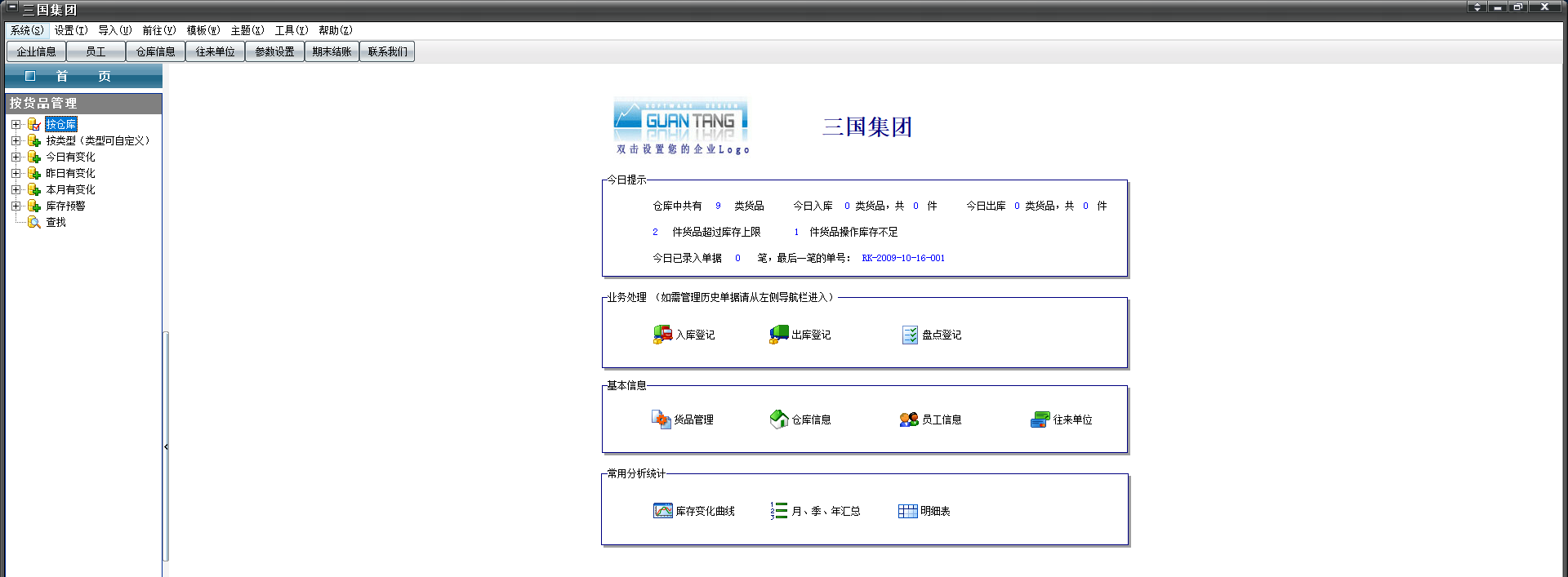Click the 期末结账 toolbar button
Image resolution: width=1568 pixels, height=577 pixels.
[332, 51]
